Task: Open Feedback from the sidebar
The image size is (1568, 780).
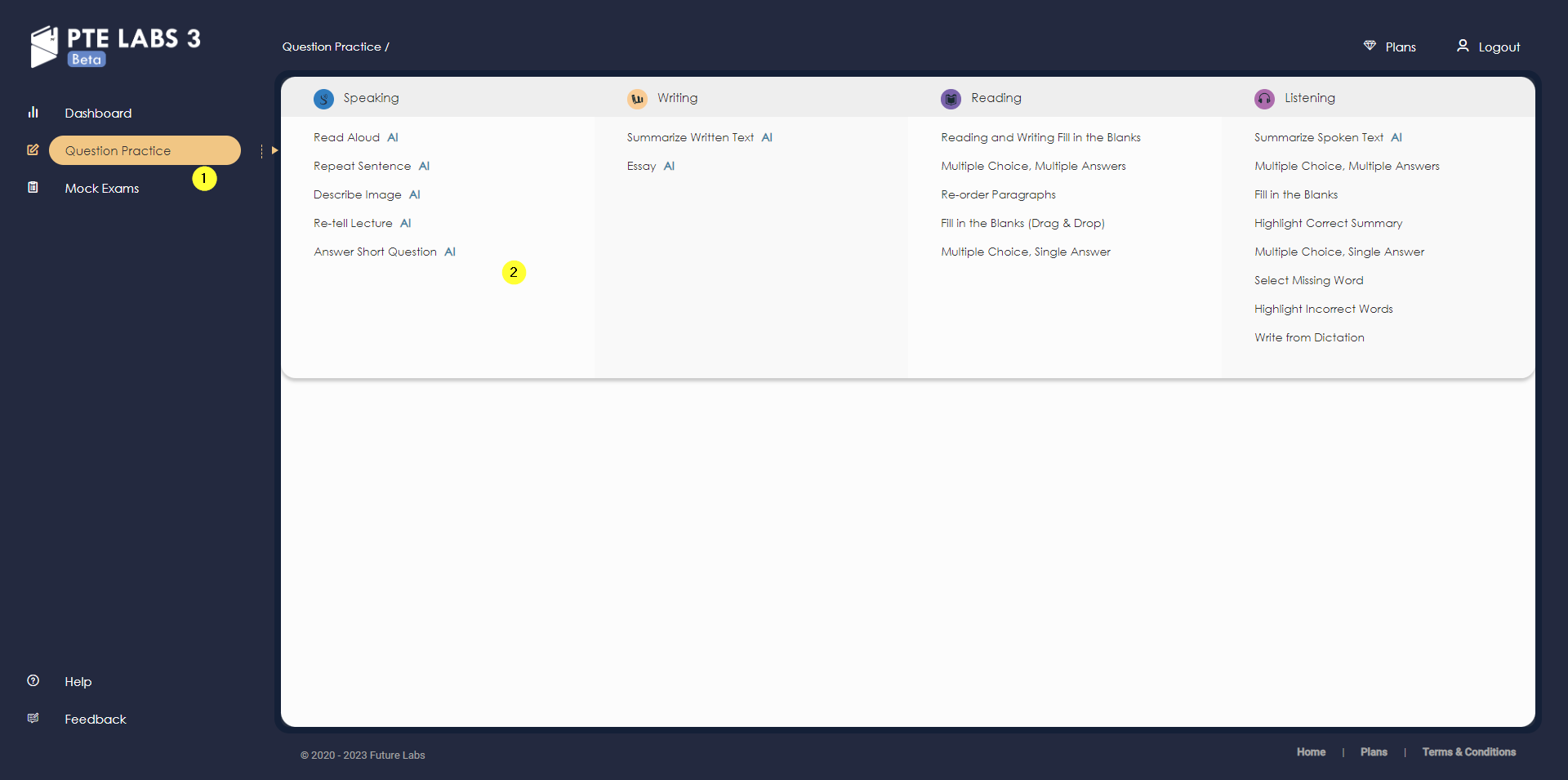Action: (96, 719)
